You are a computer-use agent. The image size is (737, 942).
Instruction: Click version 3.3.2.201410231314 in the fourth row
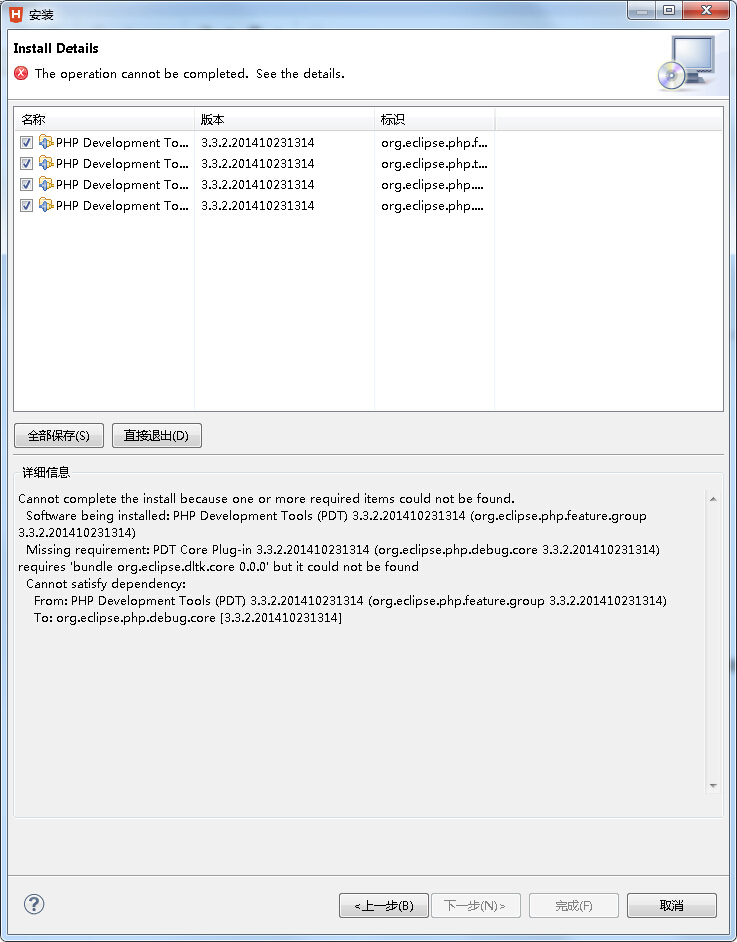tap(258, 205)
